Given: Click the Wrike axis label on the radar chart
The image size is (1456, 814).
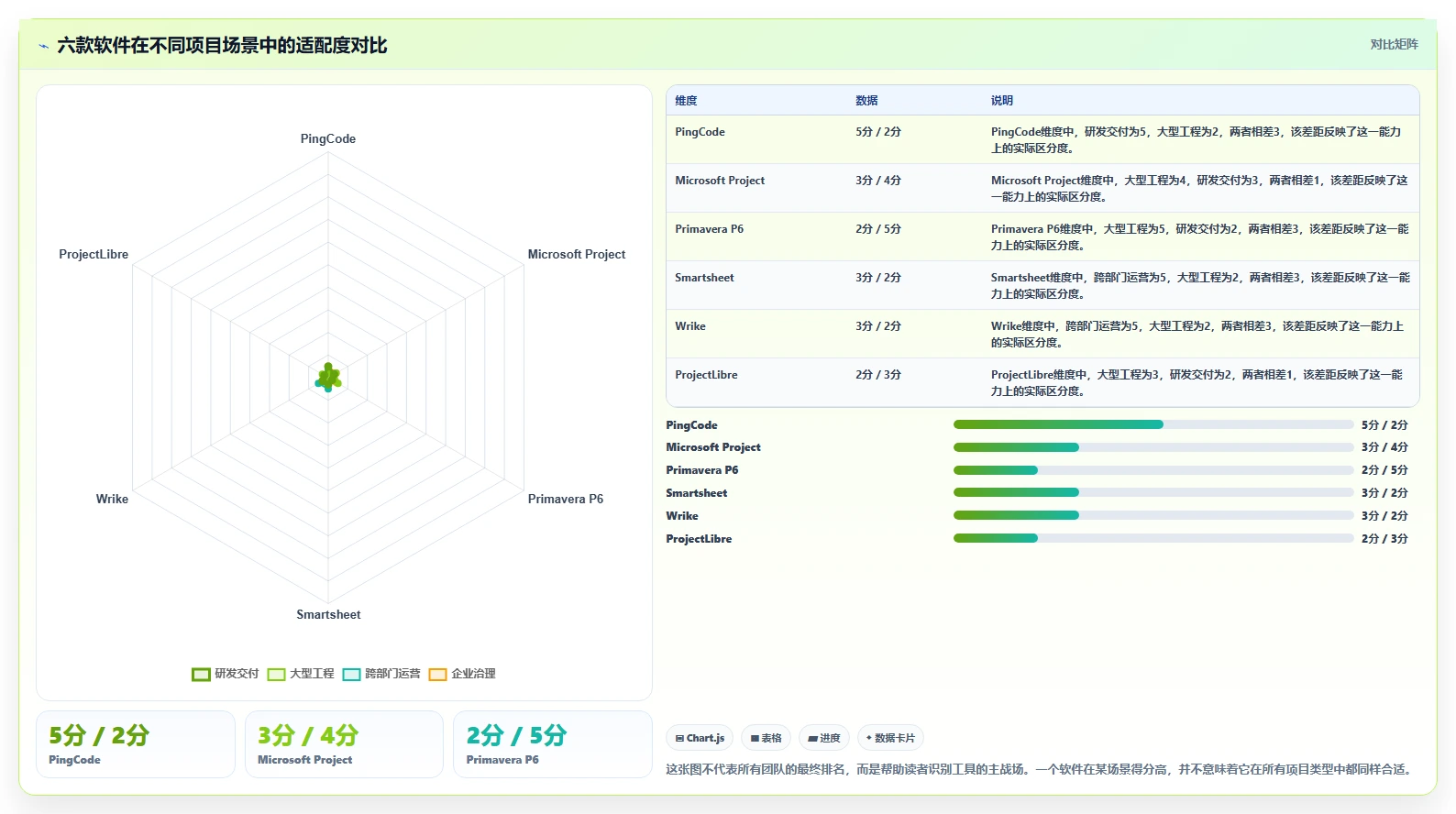Looking at the screenshot, I should coord(112,500).
